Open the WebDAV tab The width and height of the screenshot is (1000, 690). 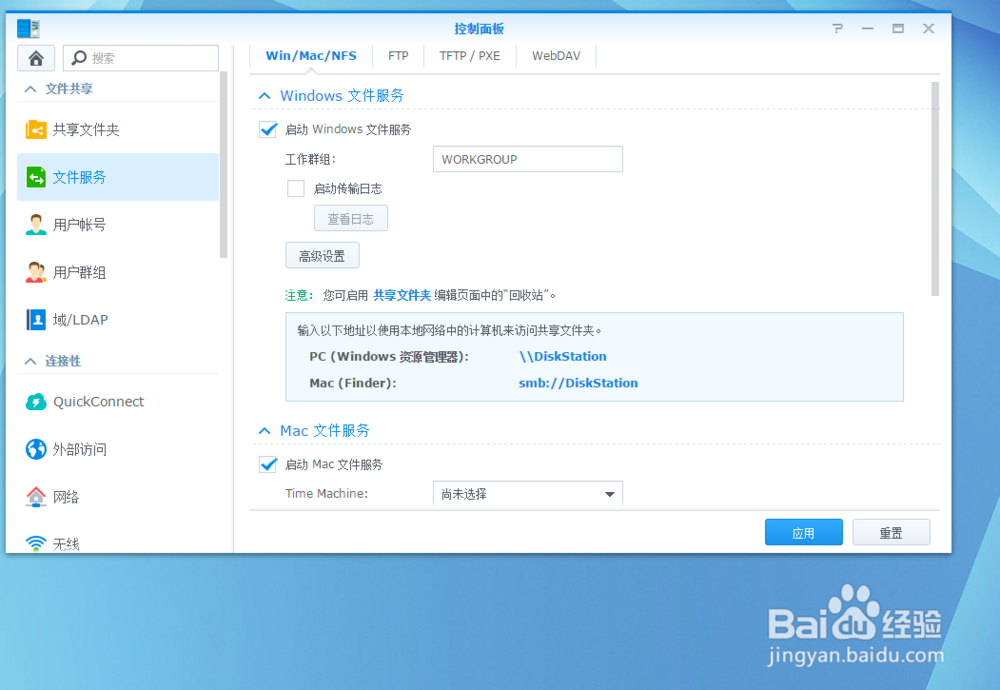556,56
